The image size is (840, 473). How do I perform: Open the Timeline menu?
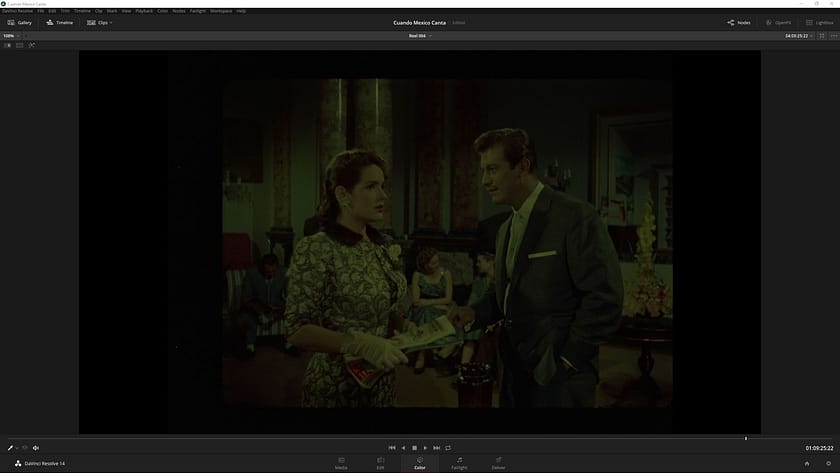click(x=82, y=11)
